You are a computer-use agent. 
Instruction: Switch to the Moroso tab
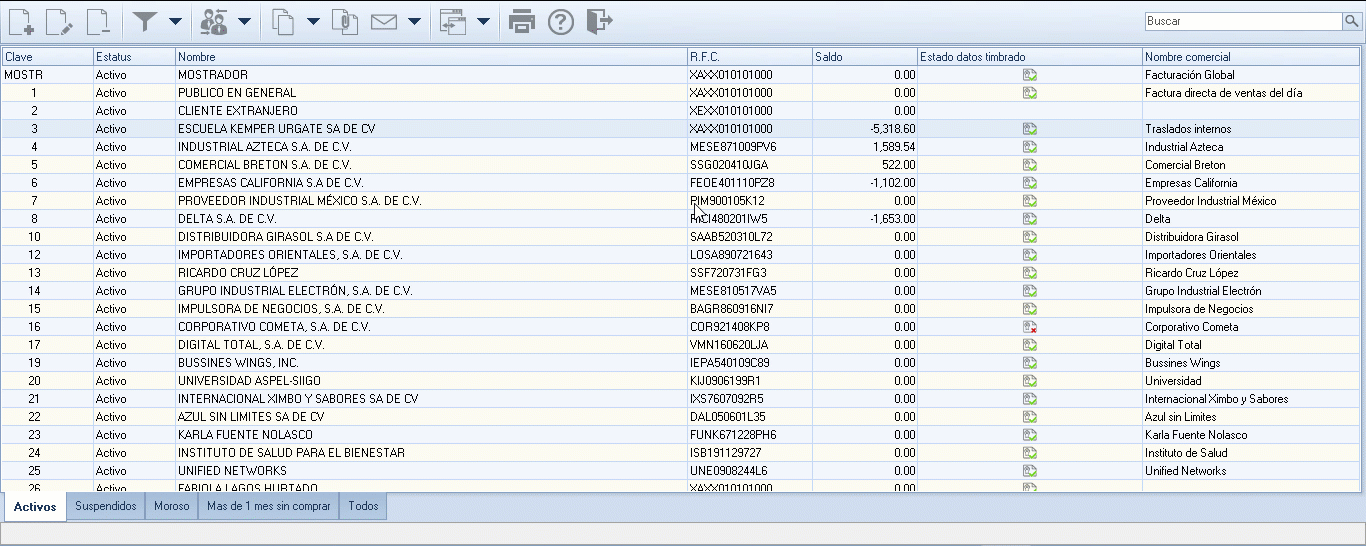coord(172,506)
